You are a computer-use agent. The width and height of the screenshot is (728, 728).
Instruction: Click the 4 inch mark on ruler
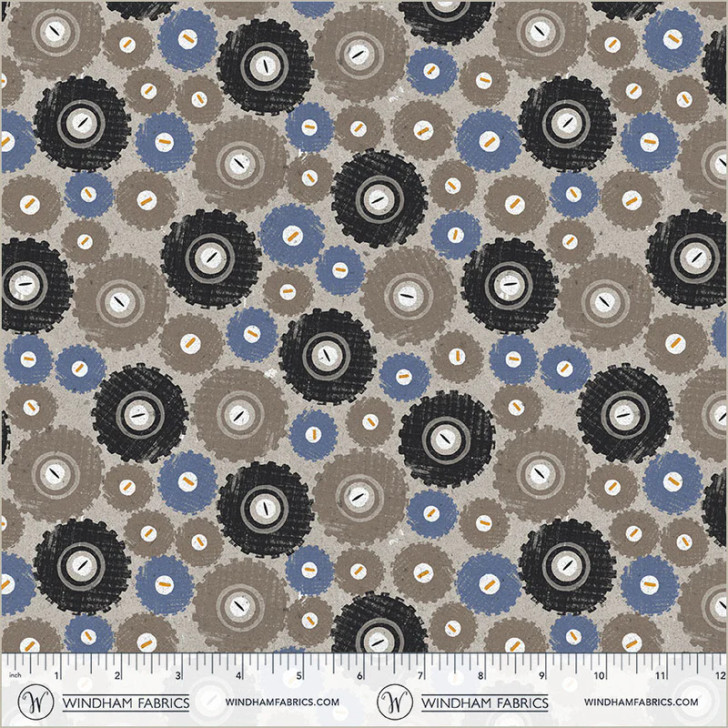coord(239,673)
